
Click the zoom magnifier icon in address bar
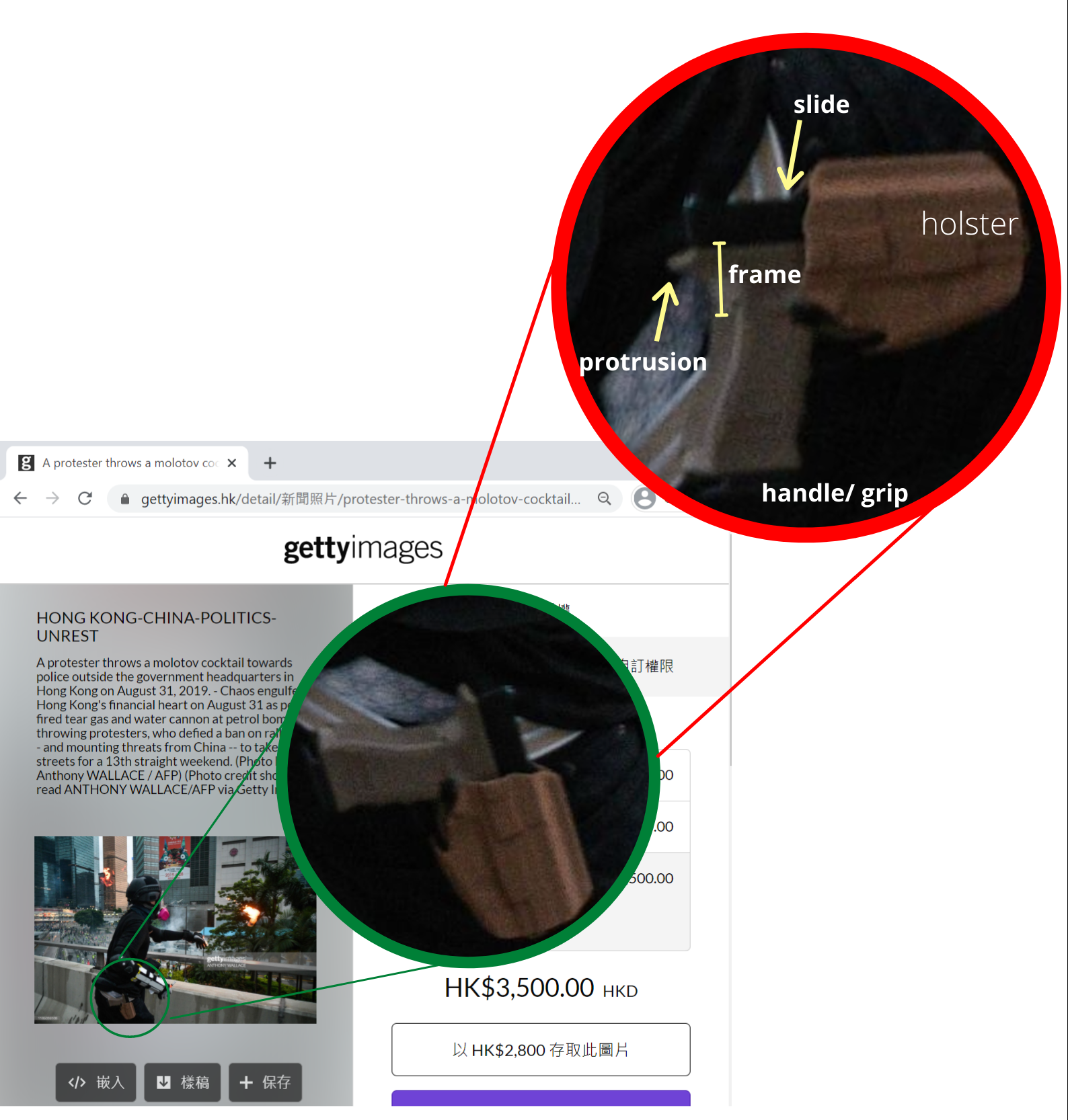pos(604,498)
